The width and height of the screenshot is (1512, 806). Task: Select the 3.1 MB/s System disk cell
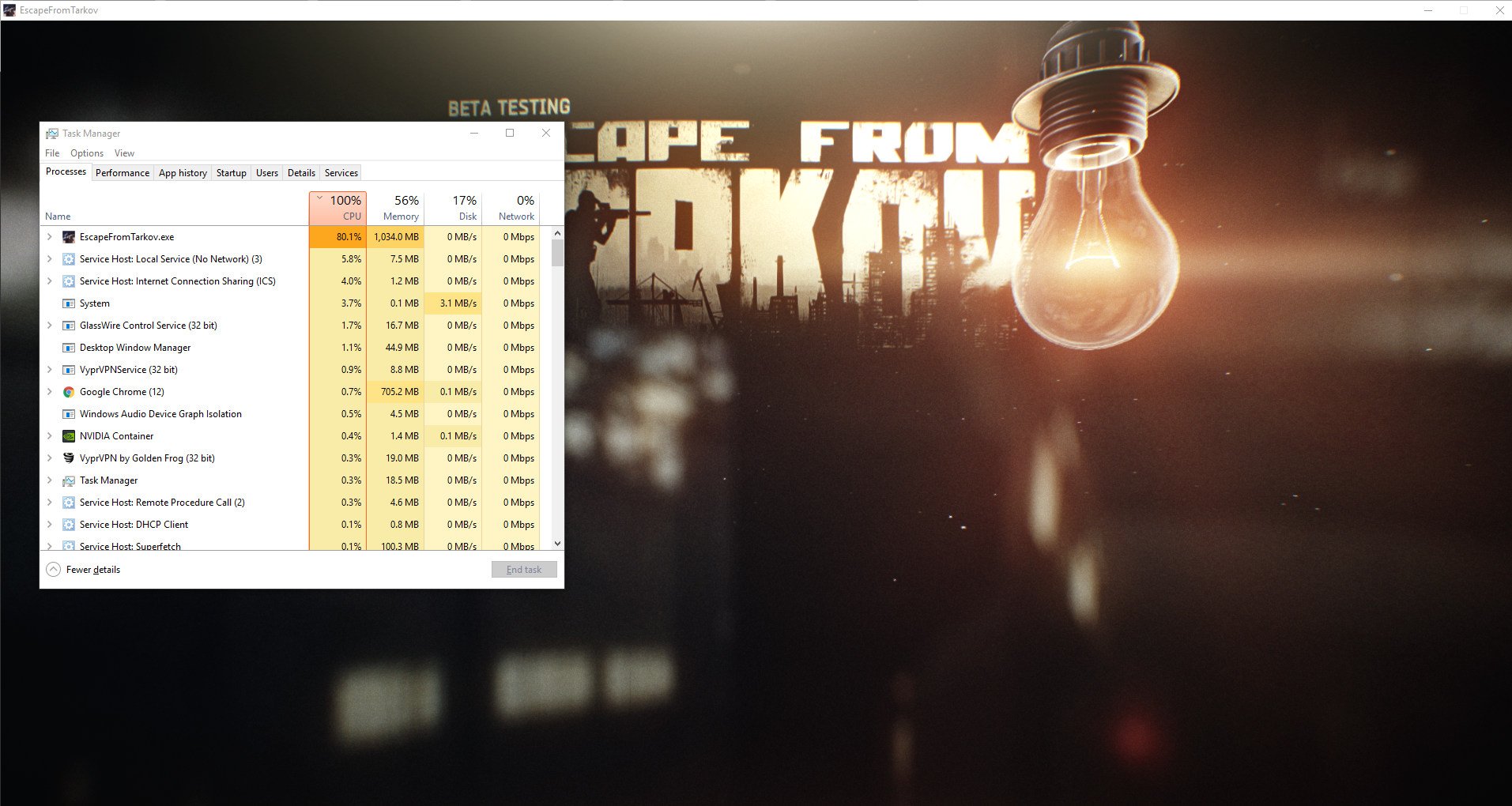click(x=453, y=303)
